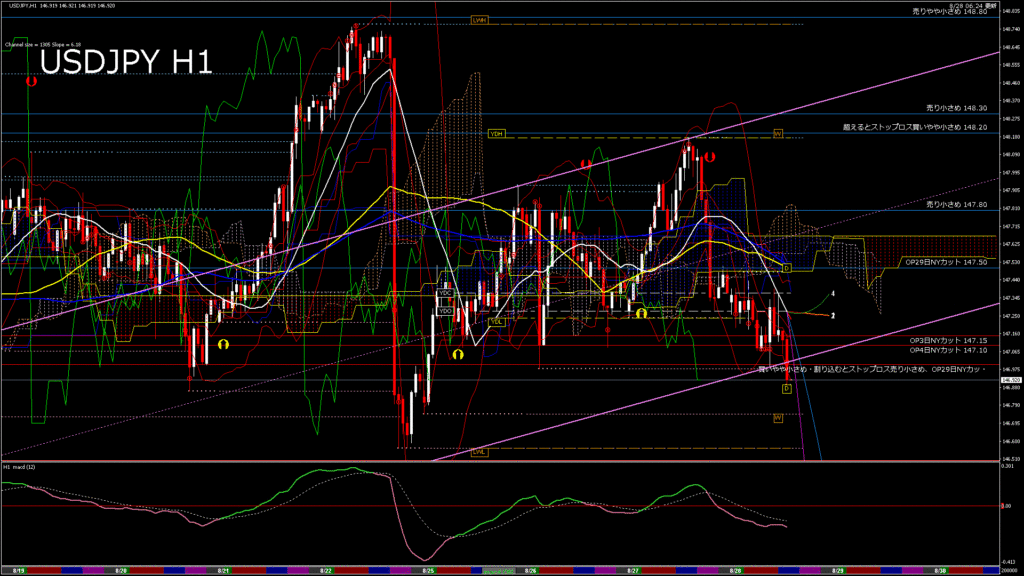Viewport: 1024px width, 576px height.
Task: Click the 148.645 price axis value
Action: tap(1012, 47)
